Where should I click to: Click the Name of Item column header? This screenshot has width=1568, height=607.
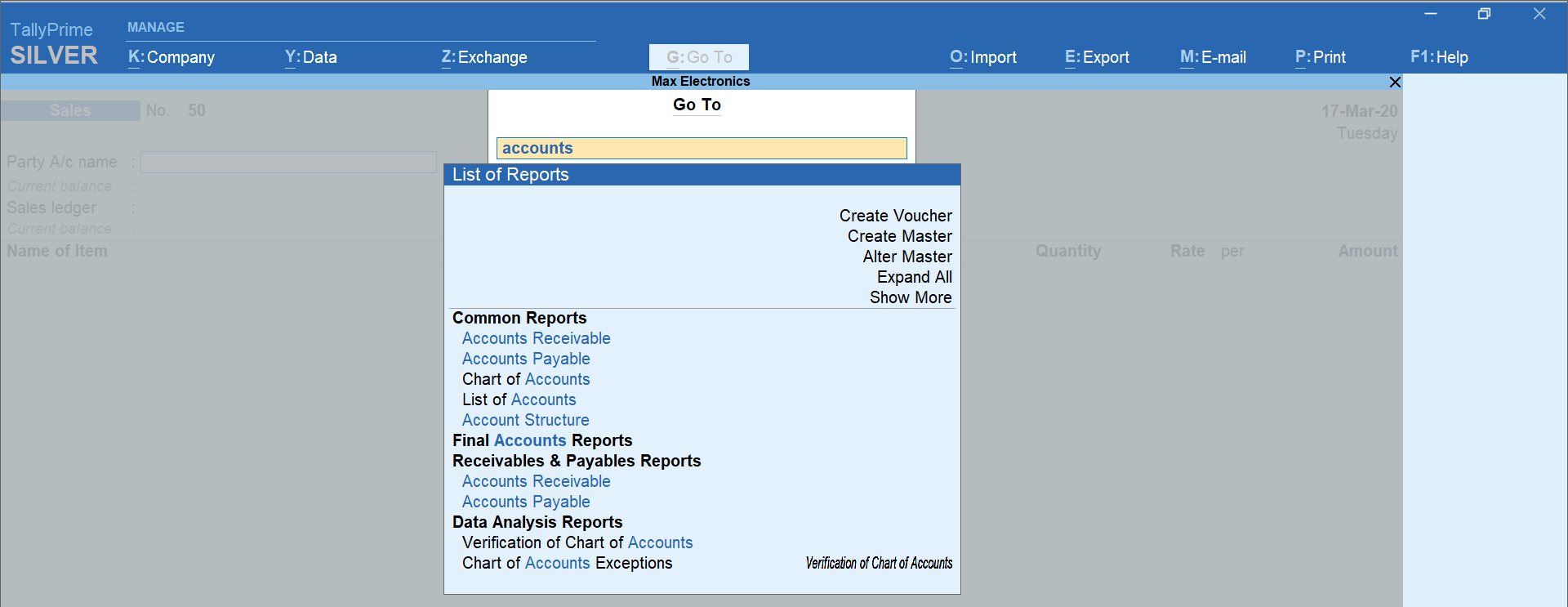point(57,251)
